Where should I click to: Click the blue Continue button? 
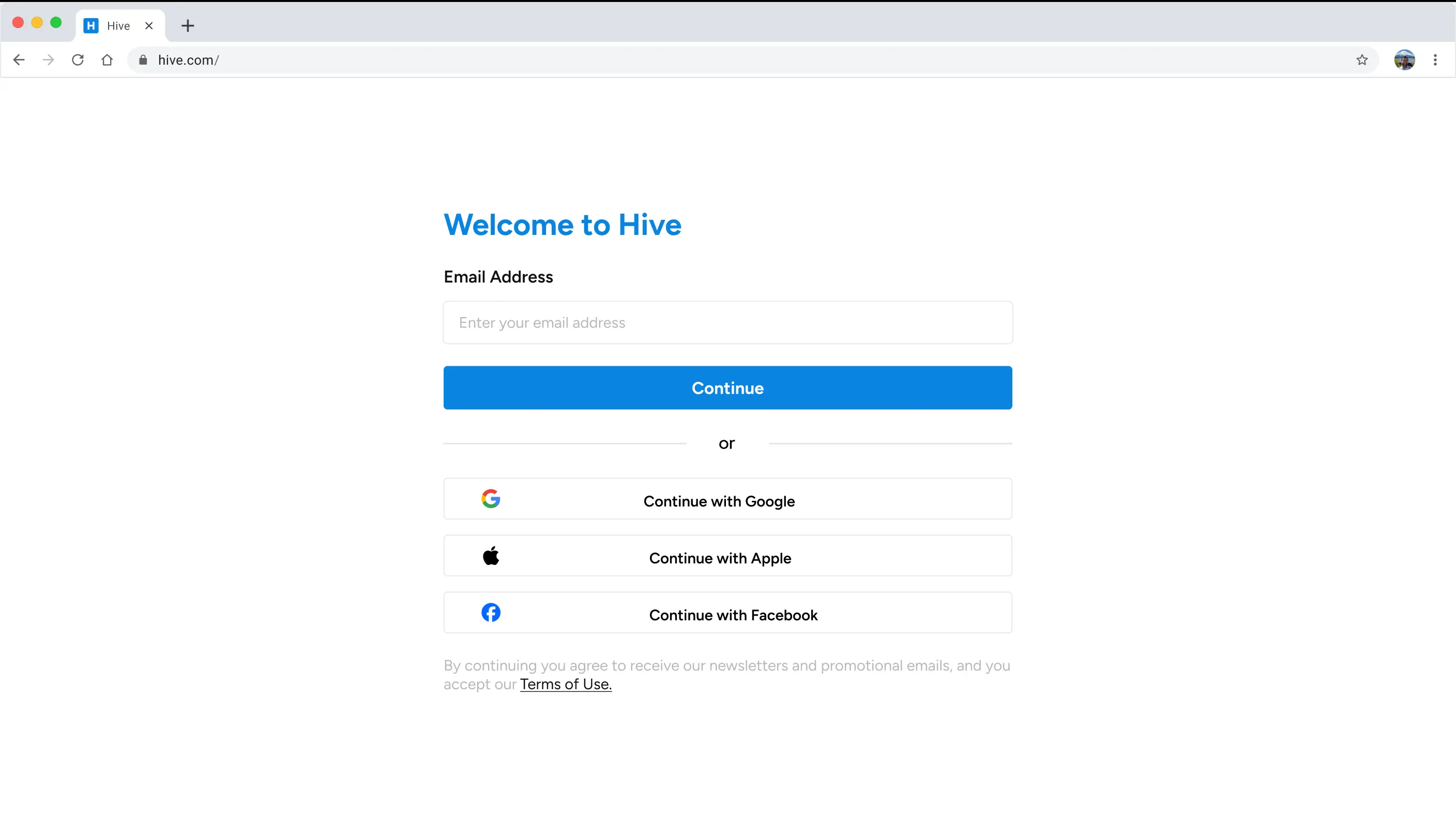(728, 388)
